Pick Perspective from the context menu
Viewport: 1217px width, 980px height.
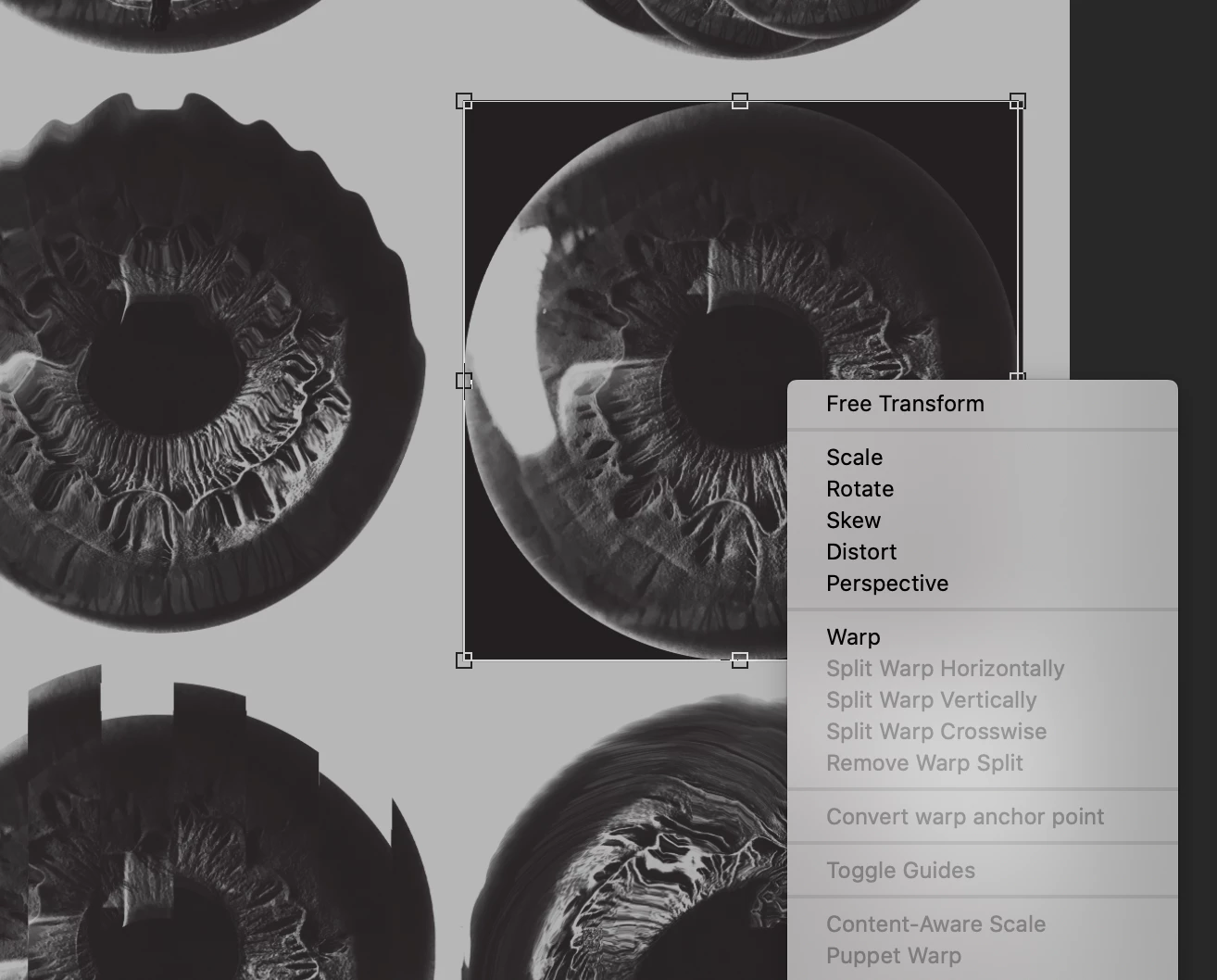click(x=982, y=584)
